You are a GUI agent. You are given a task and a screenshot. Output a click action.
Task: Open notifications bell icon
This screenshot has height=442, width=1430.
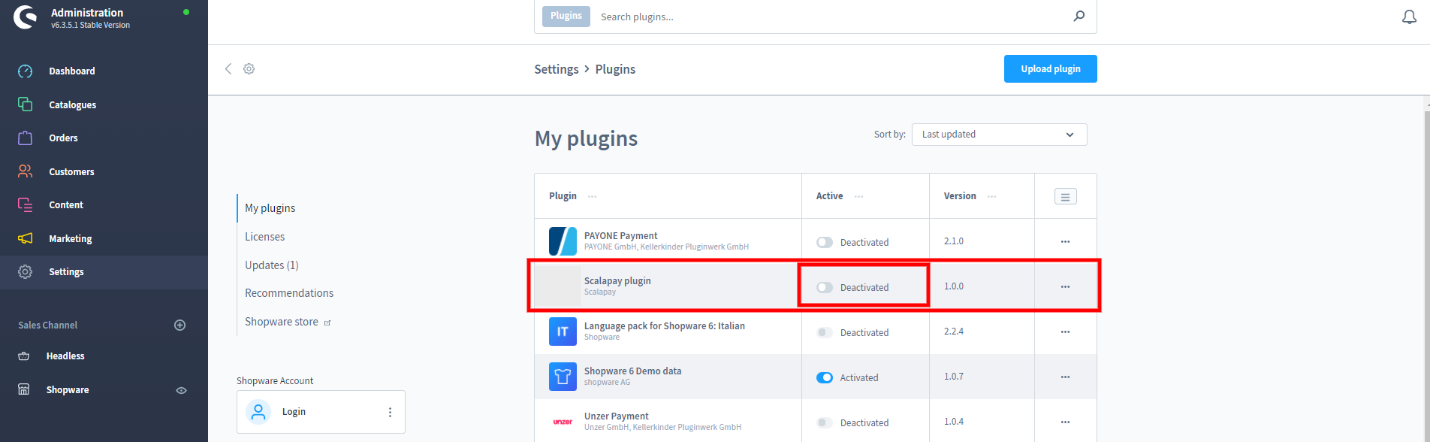coord(1410,17)
